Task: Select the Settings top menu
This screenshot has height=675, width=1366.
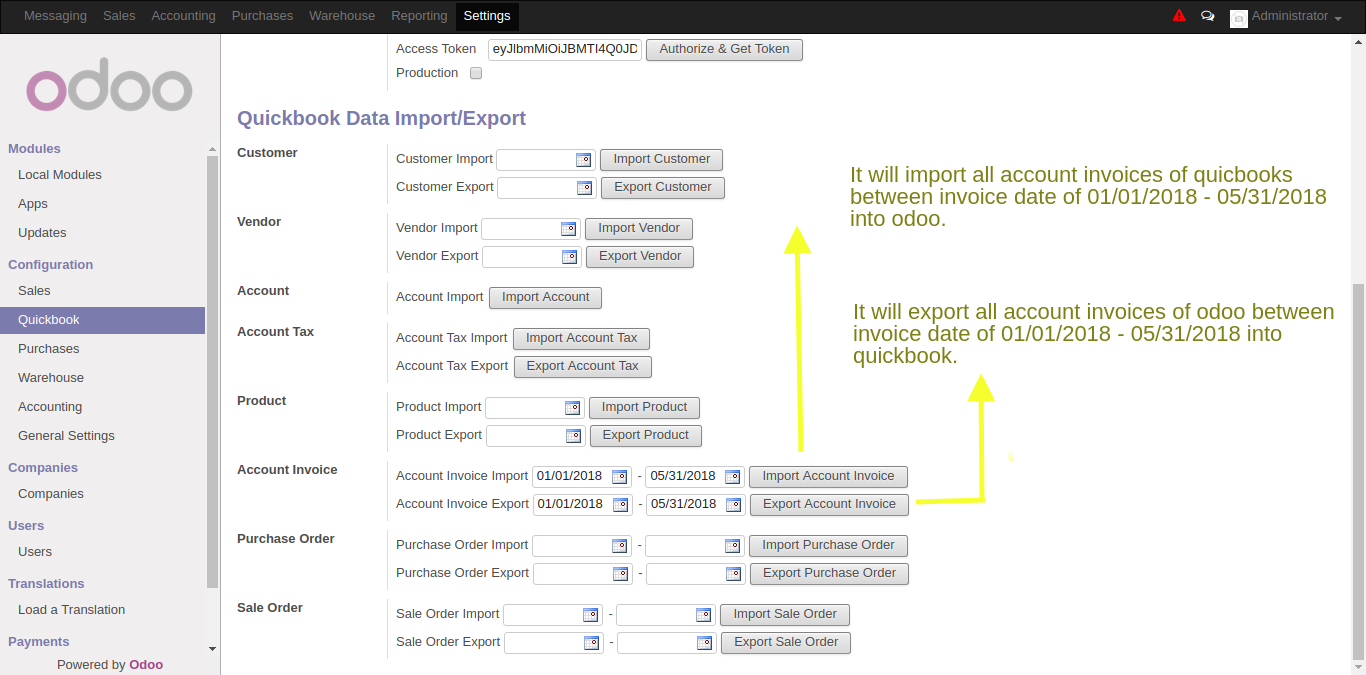Action: 487,16
